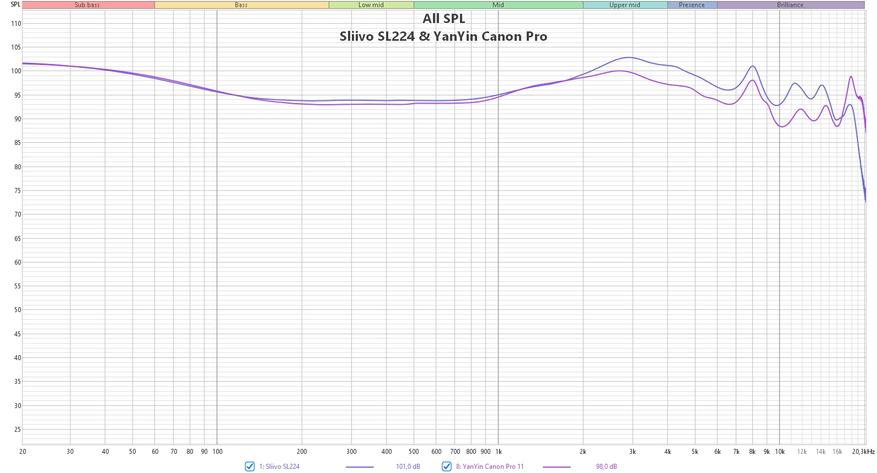This screenshot has width=877, height=473.
Task: Click the 500 frequency axis label
Action: tap(413, 451)
